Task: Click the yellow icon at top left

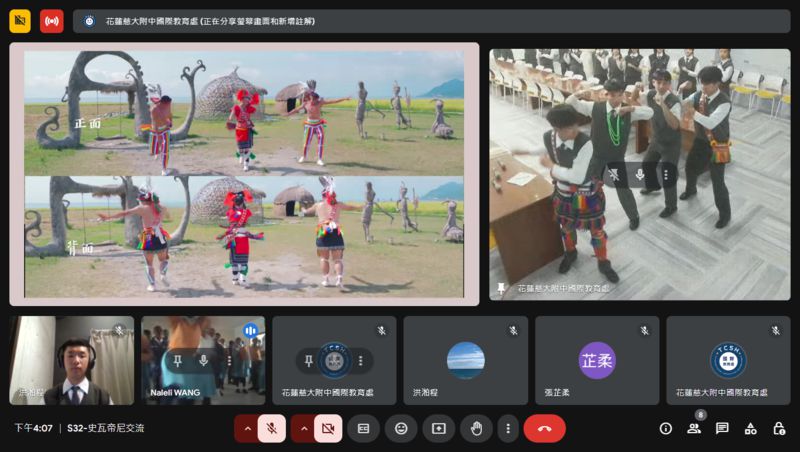Action: pos(20,21)
